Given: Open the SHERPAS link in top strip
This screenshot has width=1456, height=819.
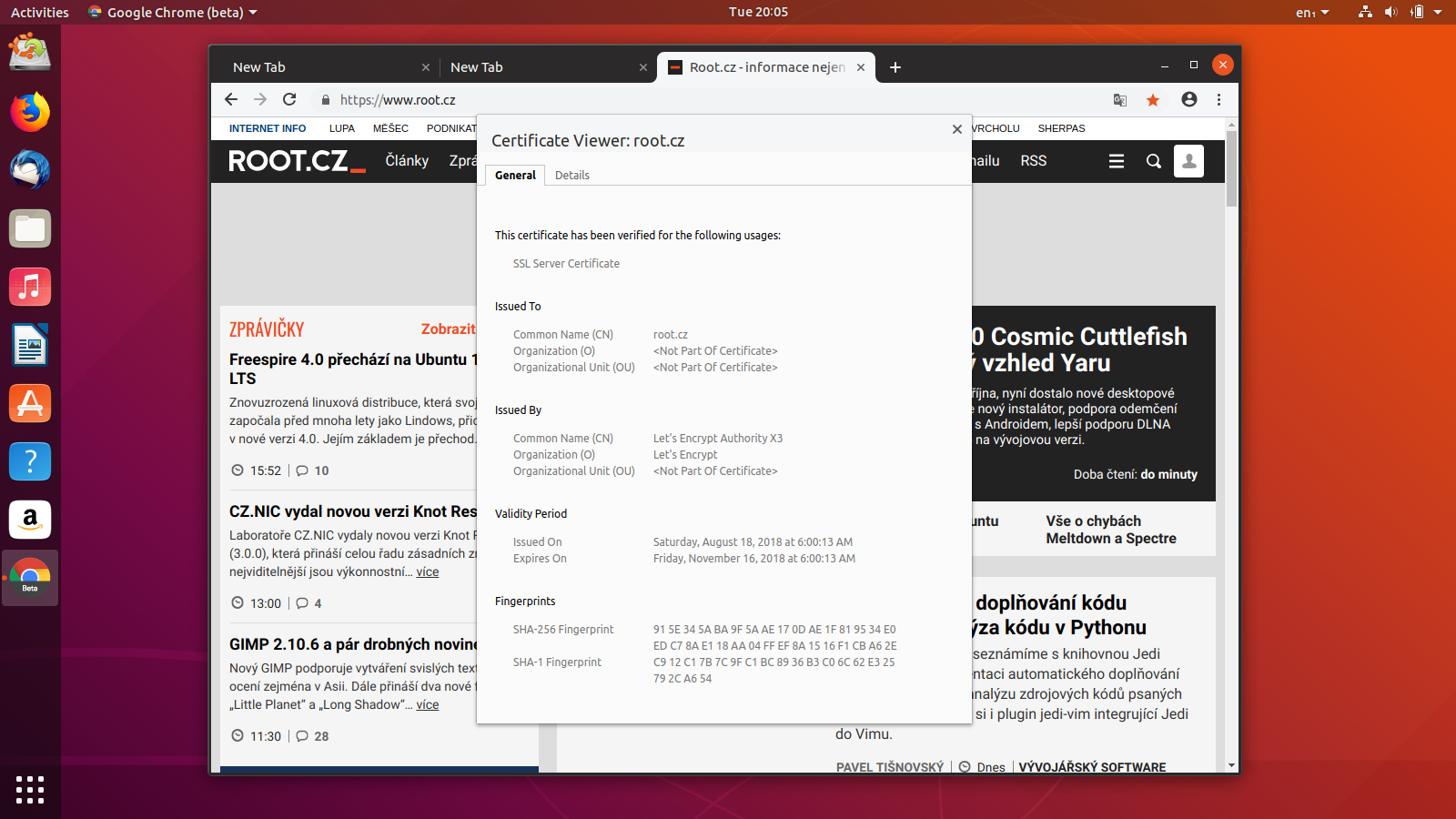Looking at the screenshot, I should point(1061,129).
